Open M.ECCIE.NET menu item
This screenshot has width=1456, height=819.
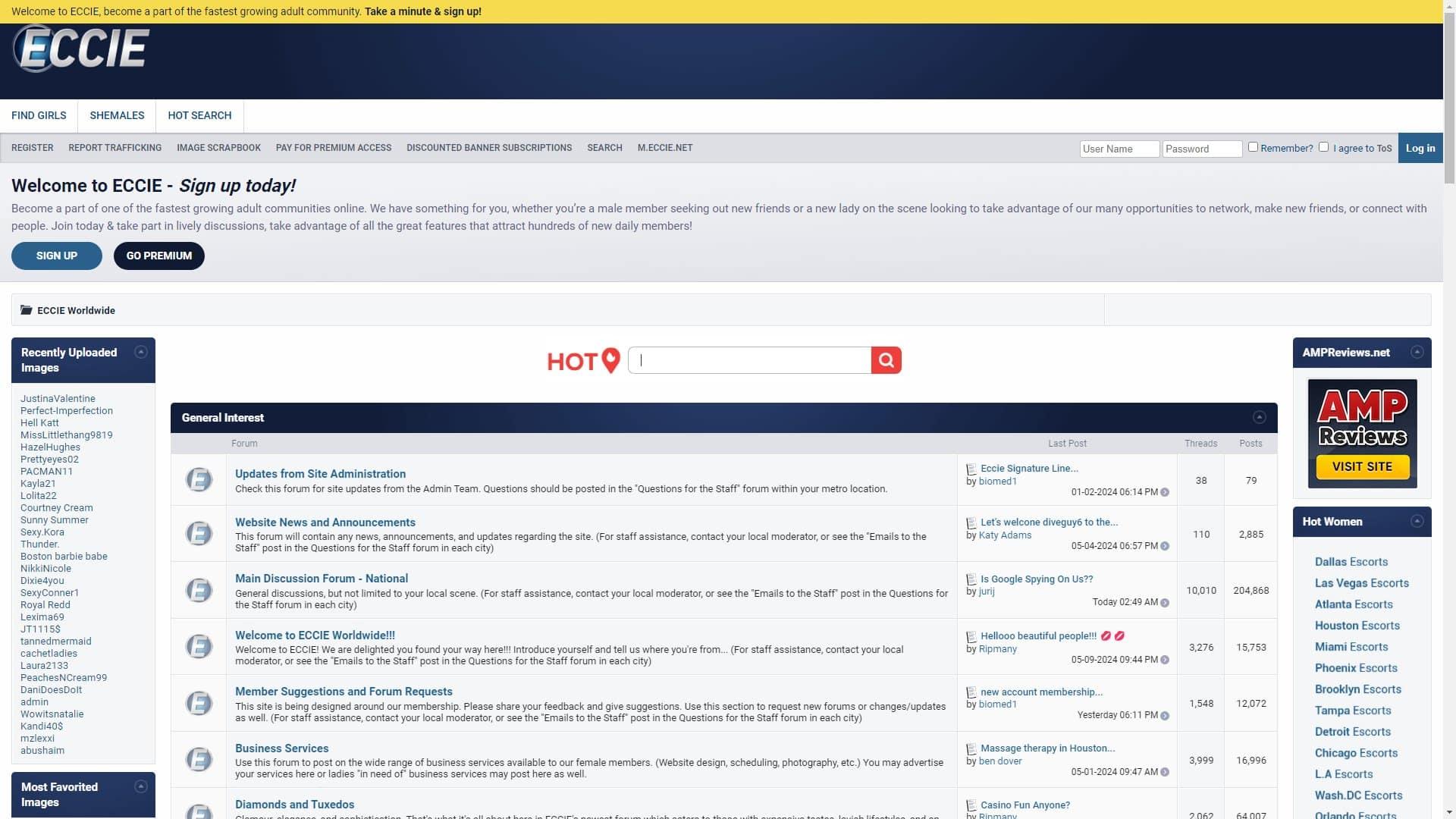click(x=665, y=148)
